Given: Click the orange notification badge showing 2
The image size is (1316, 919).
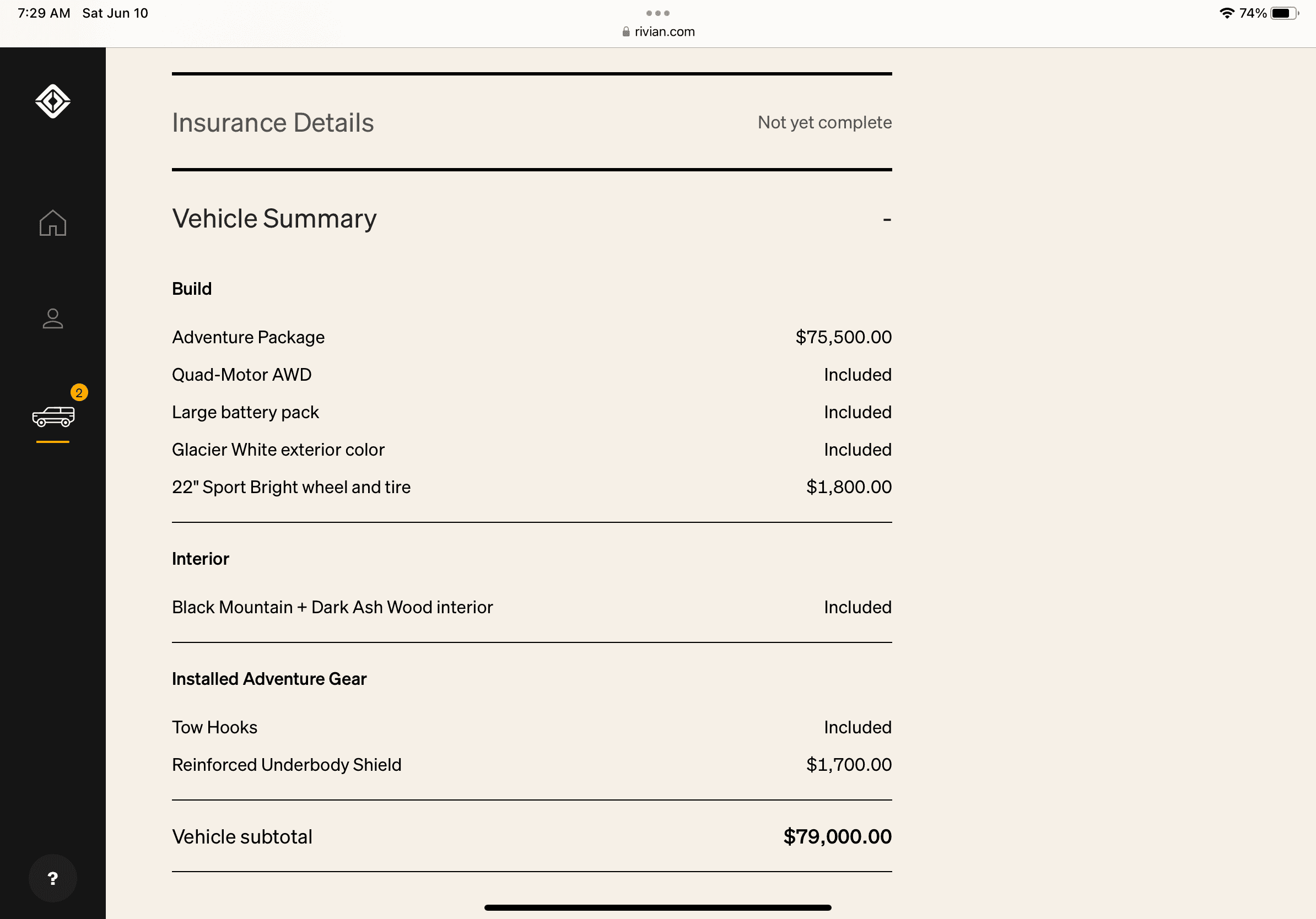Looking at the screenshot, I should point(79,393).
